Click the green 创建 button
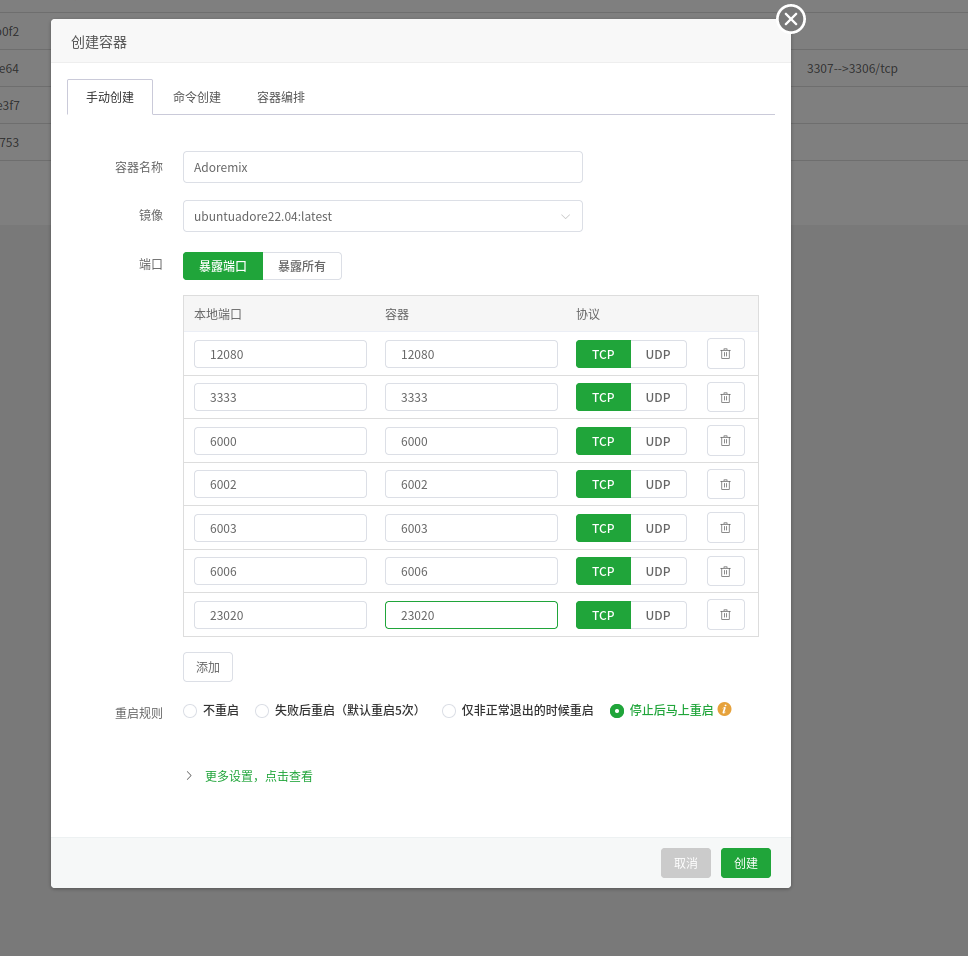Image resolution: width=968 pixels, height=956 pixels. [x=746, y=863]
